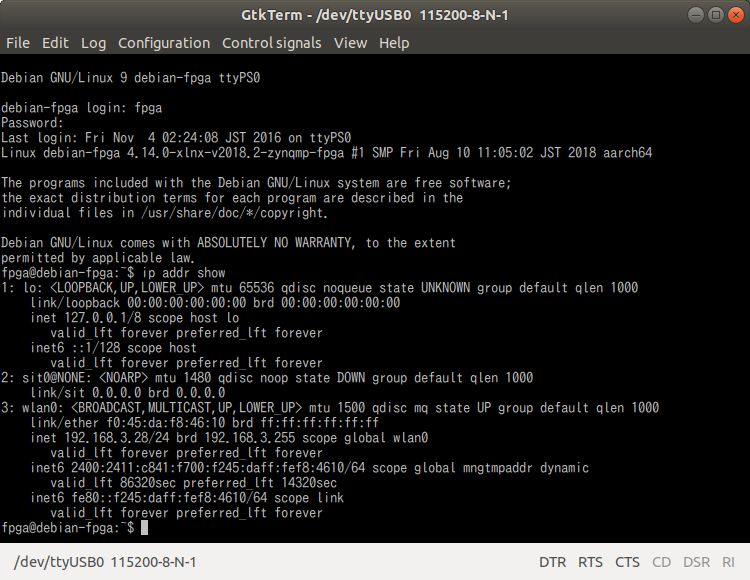The height and width of the screenshot is (580, 750).
Task: Click the CD signal indicator
Action: tap(662, 562)
